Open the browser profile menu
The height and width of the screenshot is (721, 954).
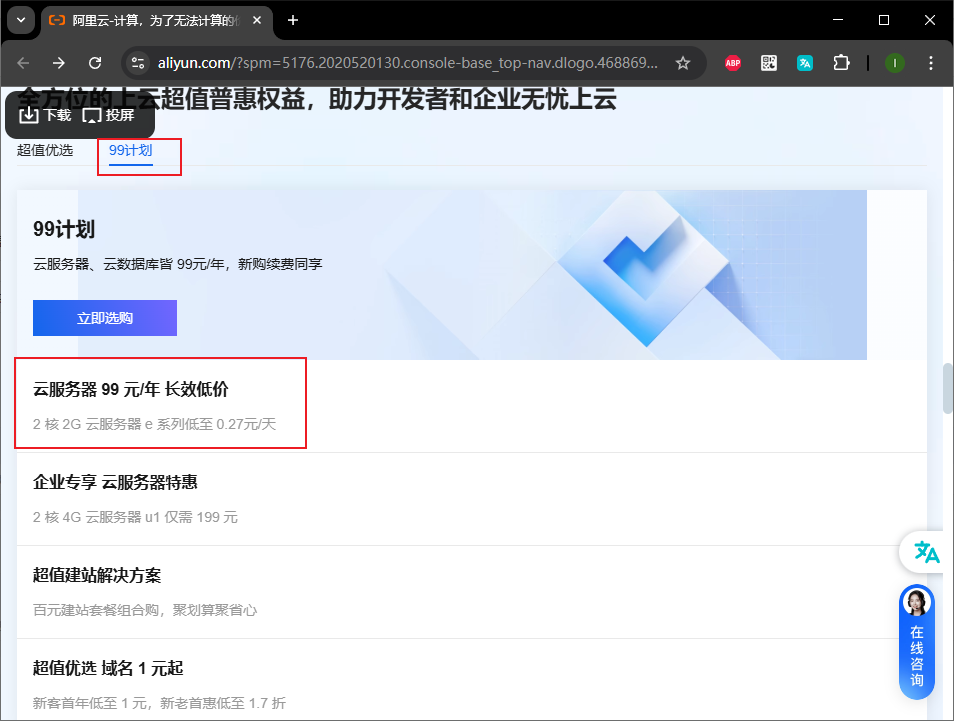pos(893,62)
